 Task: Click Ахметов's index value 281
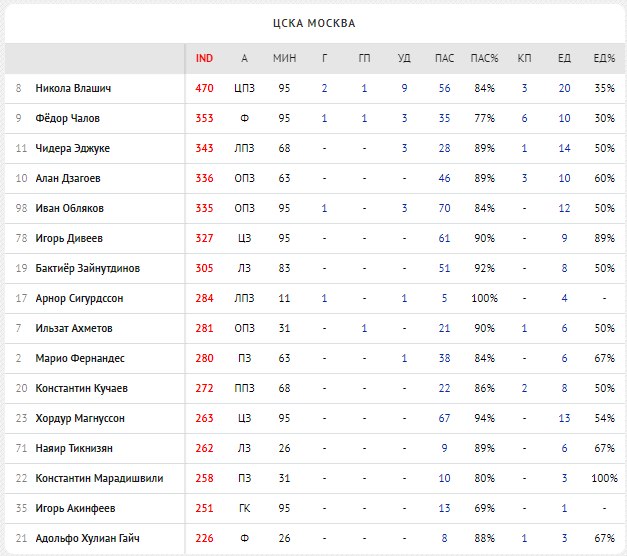coord(204,328)
